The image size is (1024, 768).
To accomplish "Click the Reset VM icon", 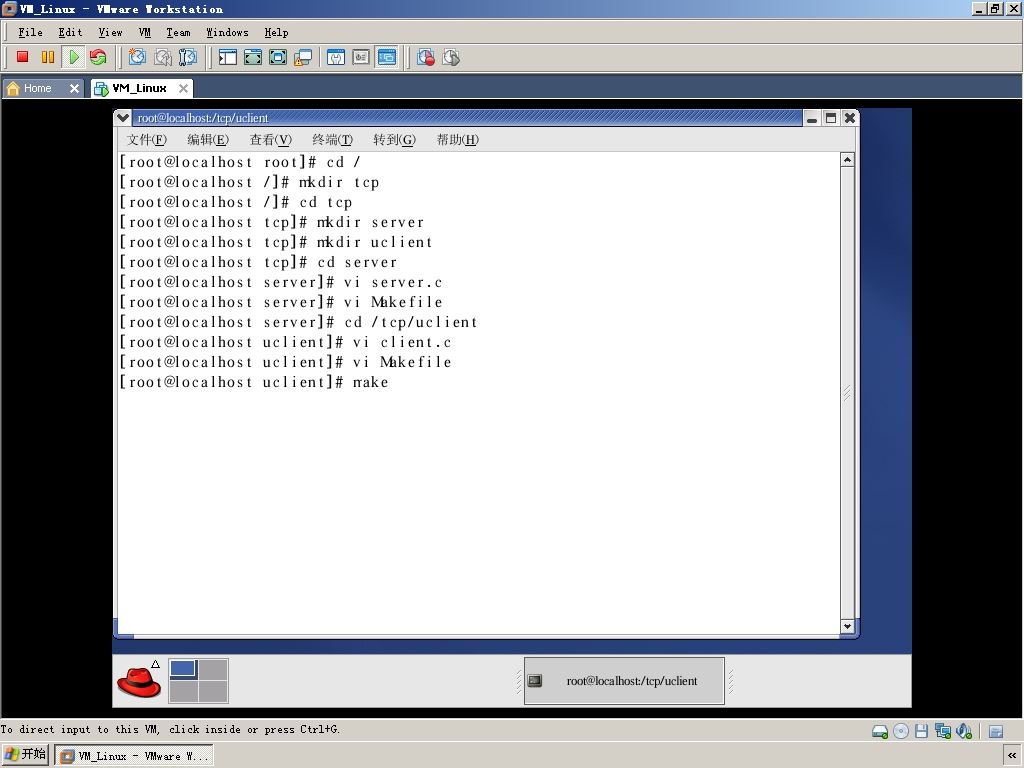I will (98, 57).
